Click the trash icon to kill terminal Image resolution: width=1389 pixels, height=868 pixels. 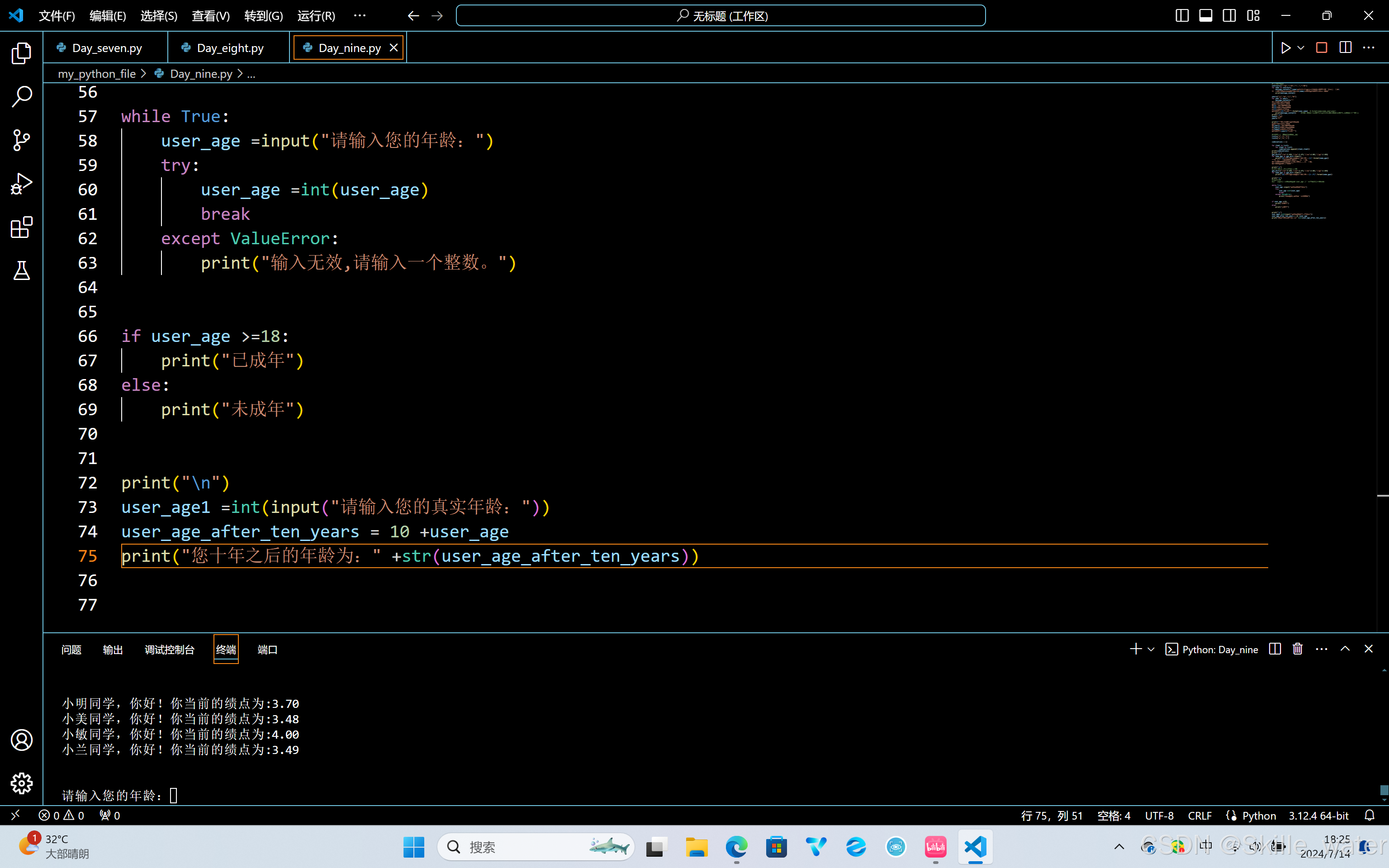pyautogui.click(x=1297, y=649)
